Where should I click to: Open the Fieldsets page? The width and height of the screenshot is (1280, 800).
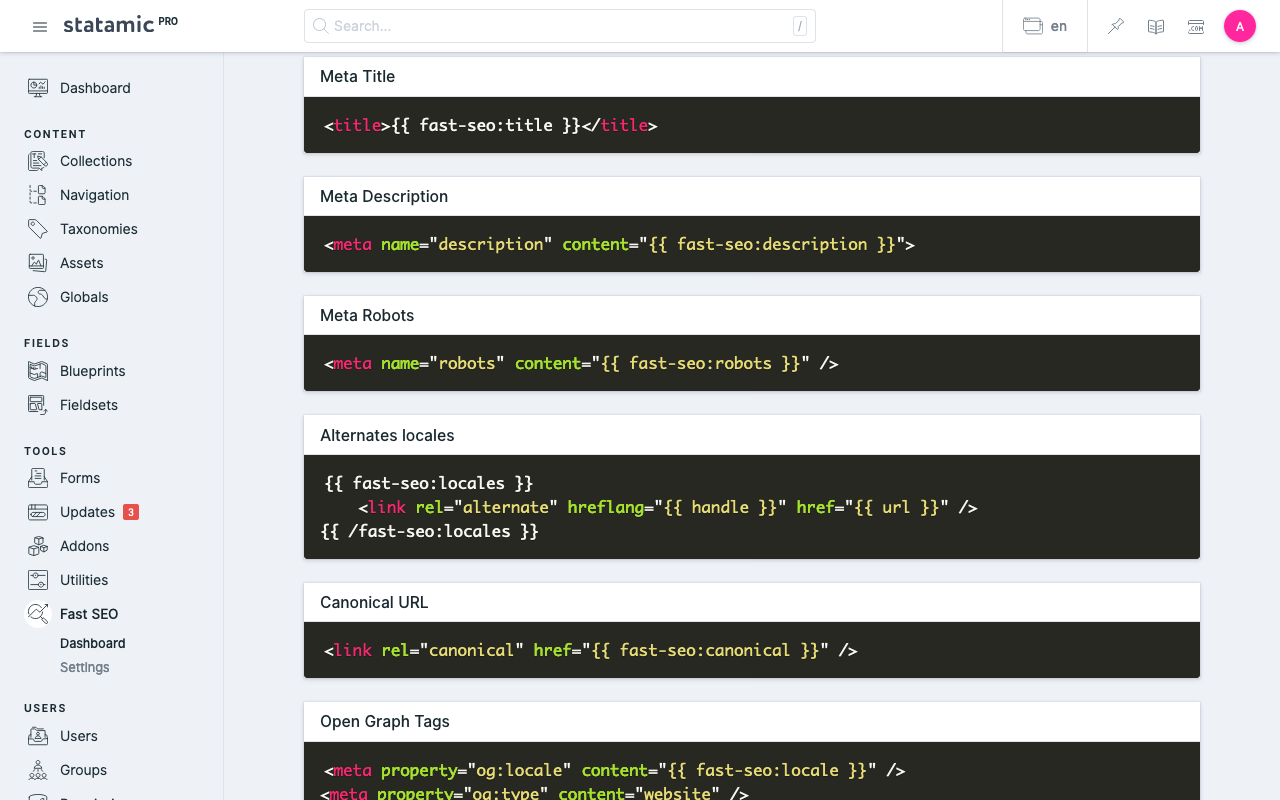tap(89, 405)
